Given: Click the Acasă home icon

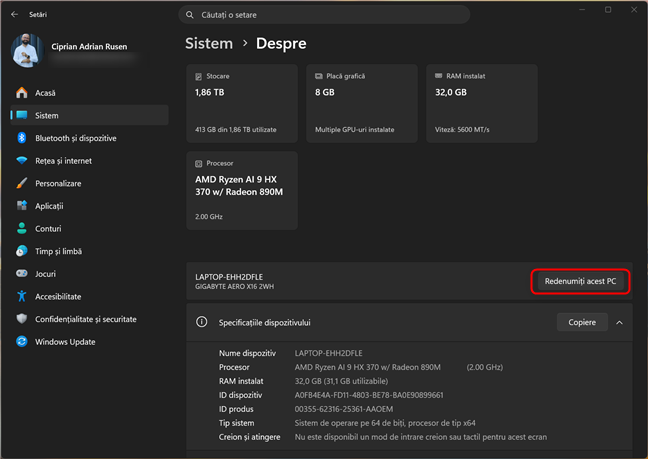Looking at the screenshot, I should click(22, 93).
